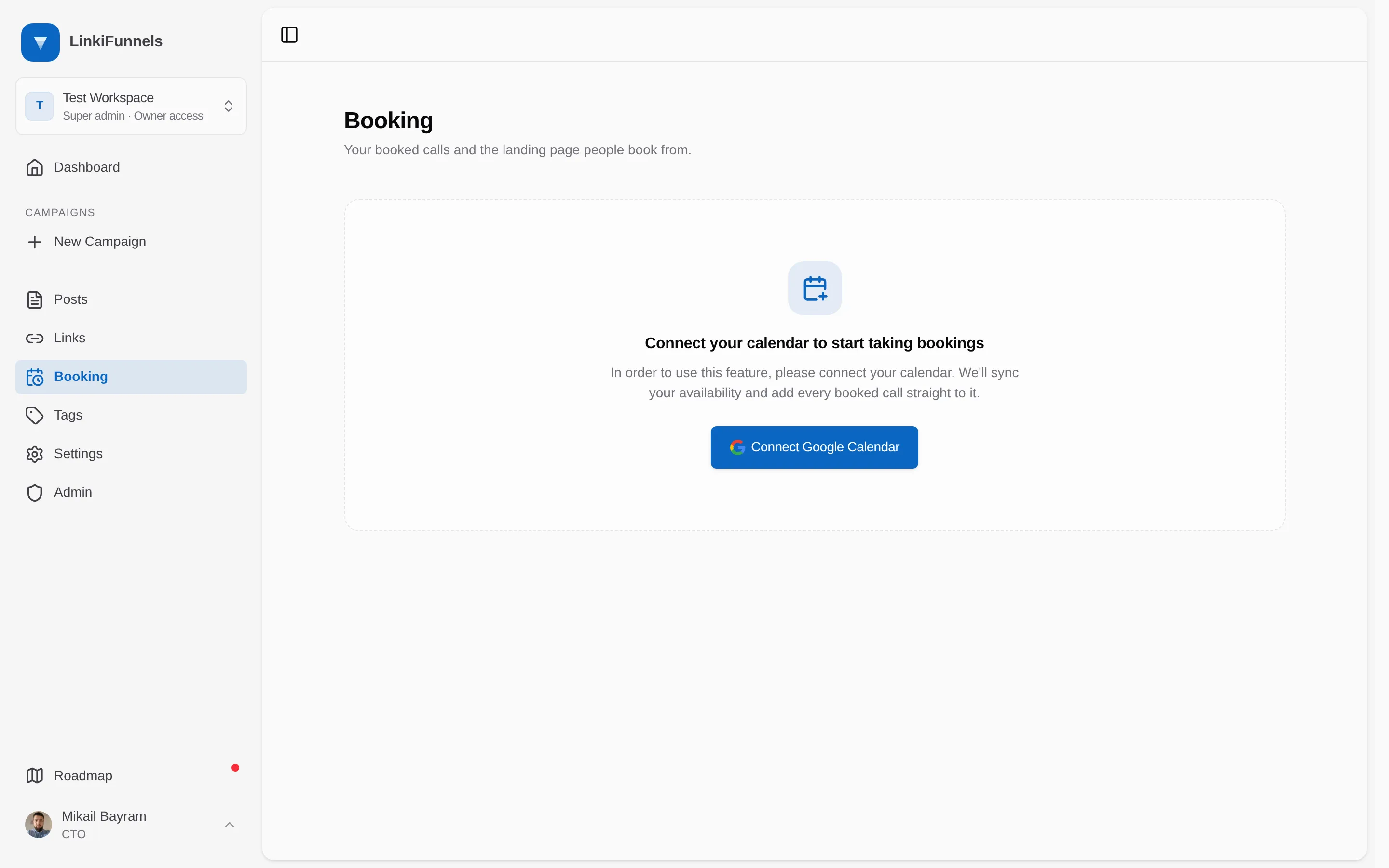Open Settings in the sidebar
The width and height of the screenshot is (1389, 868).
[131, 454]
